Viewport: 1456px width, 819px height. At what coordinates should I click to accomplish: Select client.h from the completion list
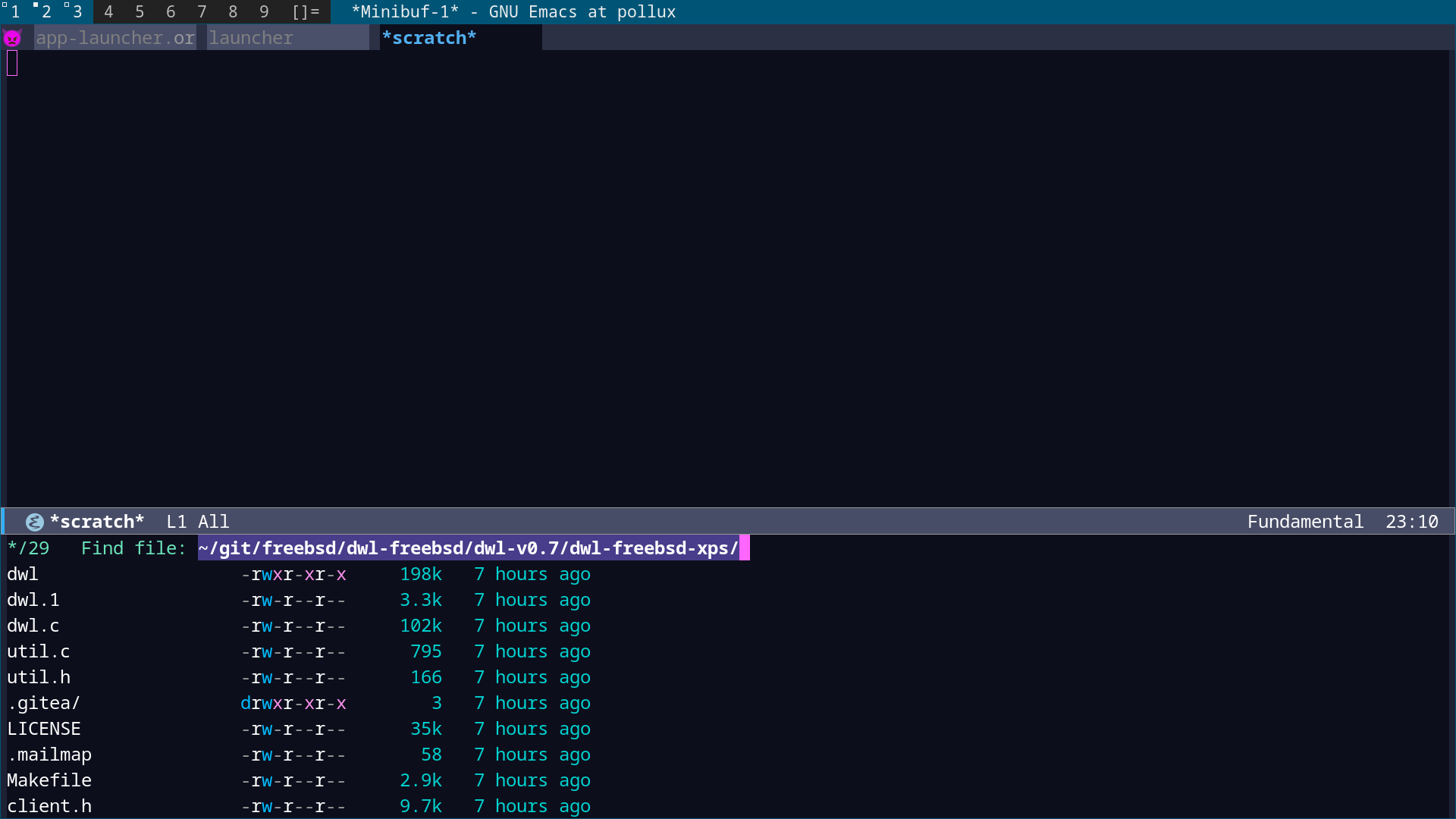pos(49,806)
